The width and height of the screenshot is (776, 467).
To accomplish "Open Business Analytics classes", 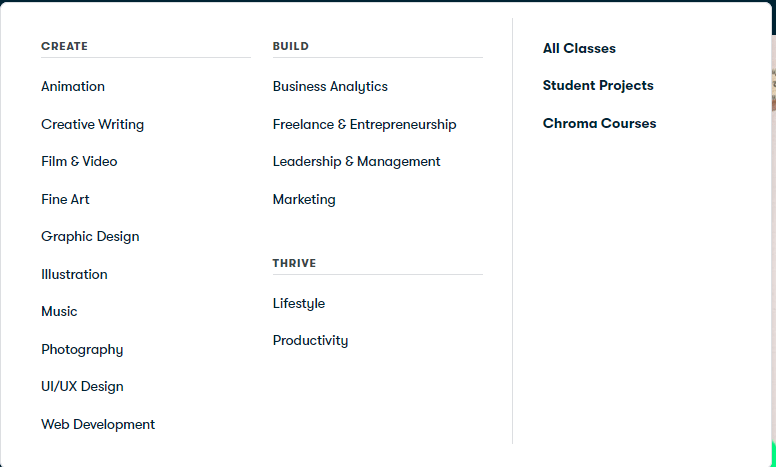I will point(330,87).
